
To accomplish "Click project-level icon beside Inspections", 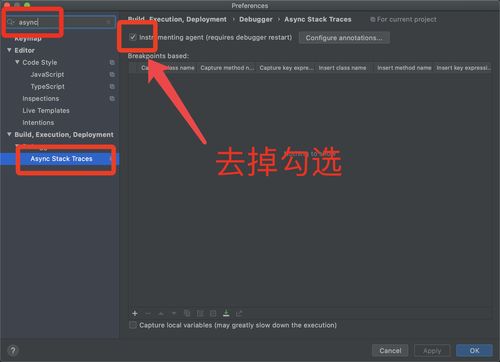I will pos(112,98).
